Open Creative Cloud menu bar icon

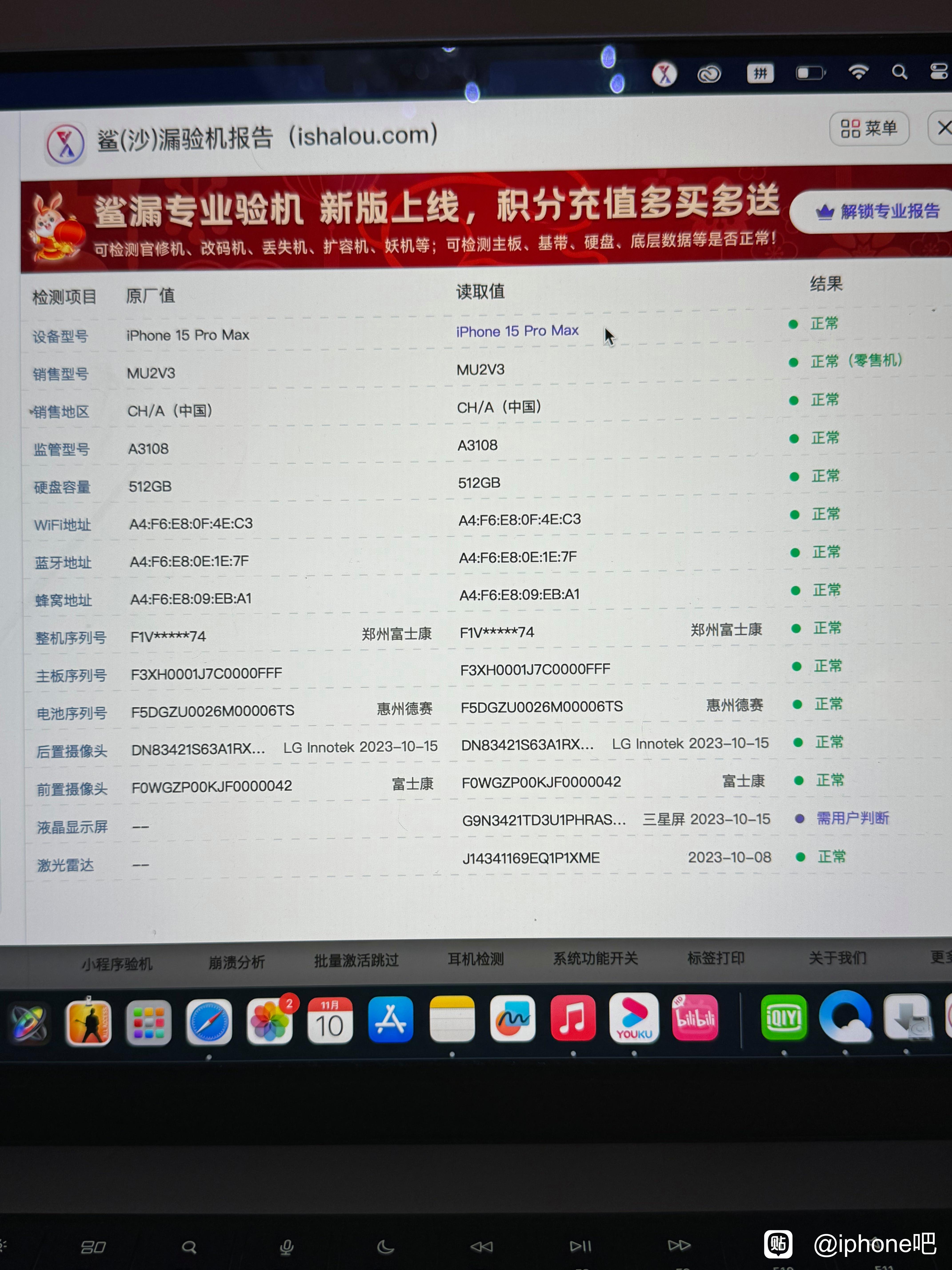coord(709,74)
